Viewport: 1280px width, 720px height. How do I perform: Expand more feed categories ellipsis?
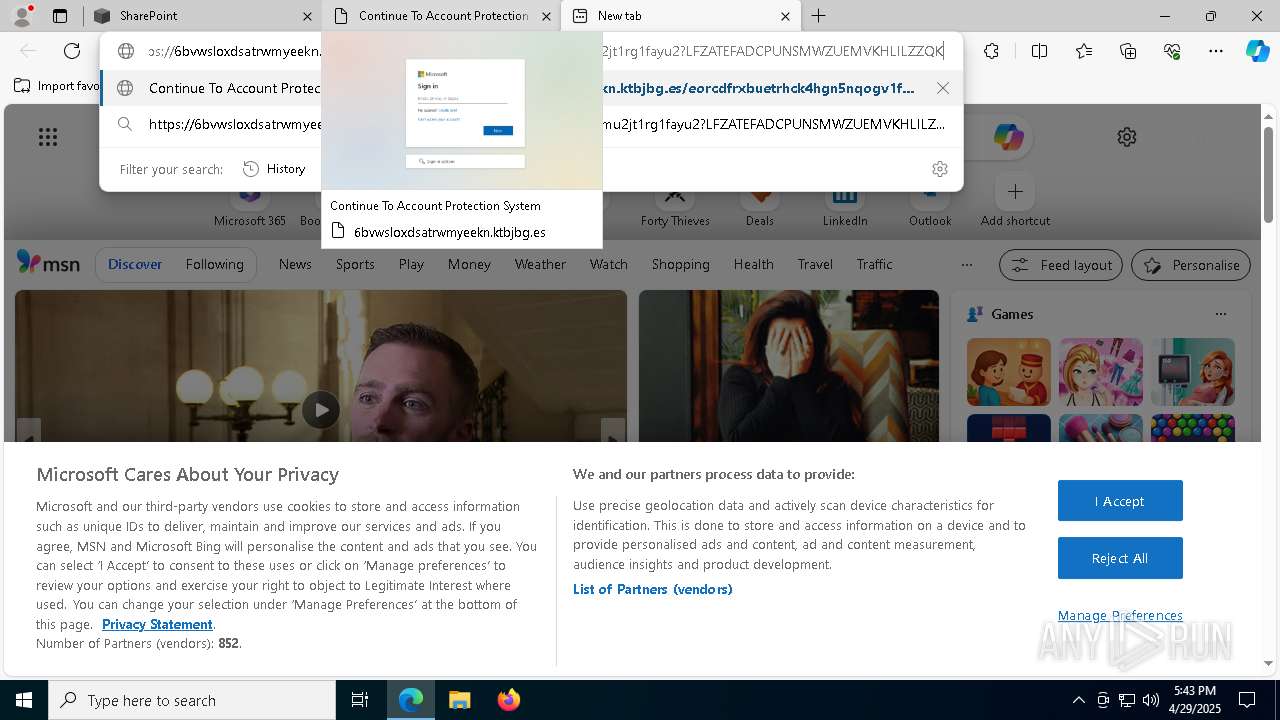tap(966, 265)
